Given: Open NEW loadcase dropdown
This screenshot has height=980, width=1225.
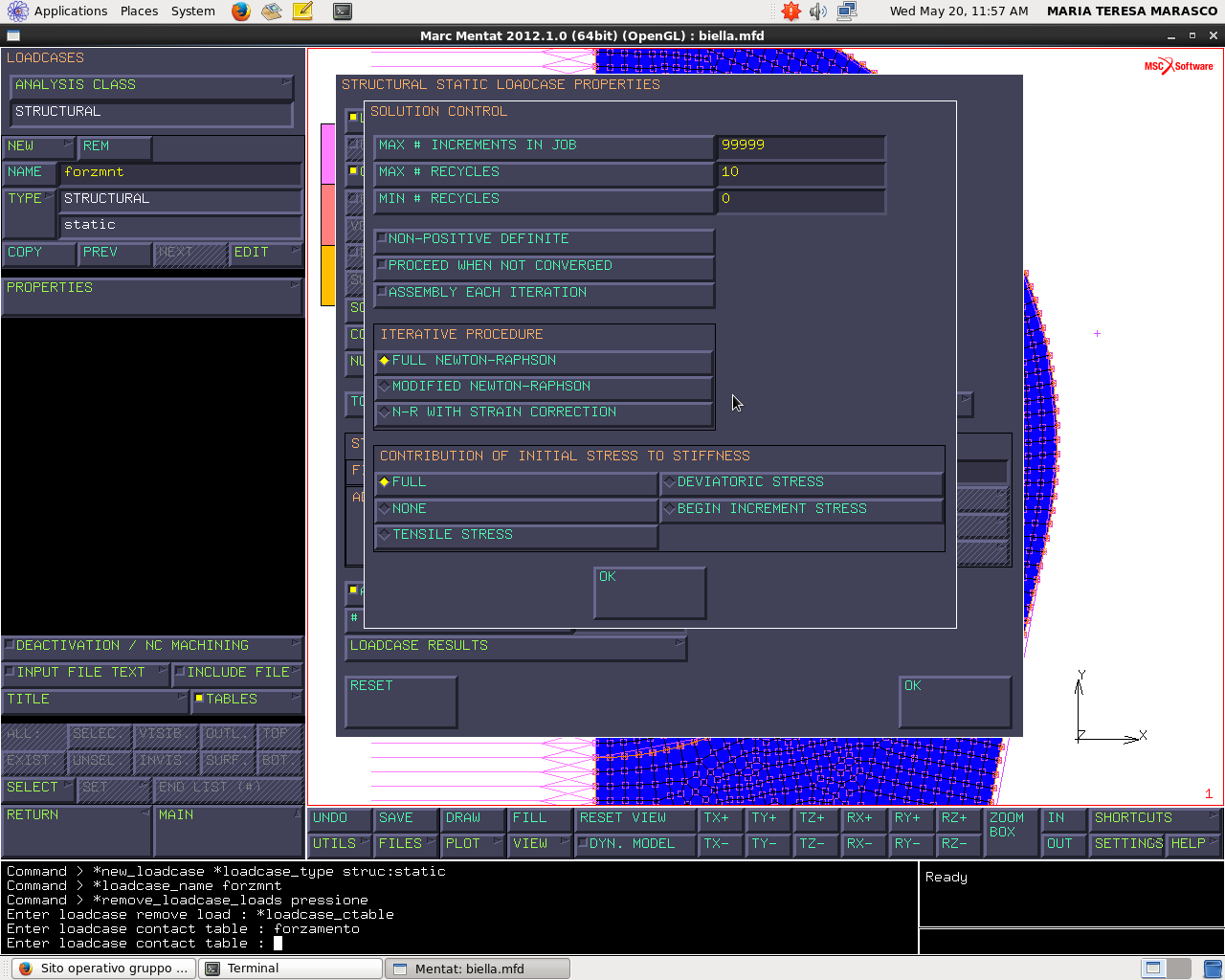Looking at the screenshot, I should click(x=38, y=146).
